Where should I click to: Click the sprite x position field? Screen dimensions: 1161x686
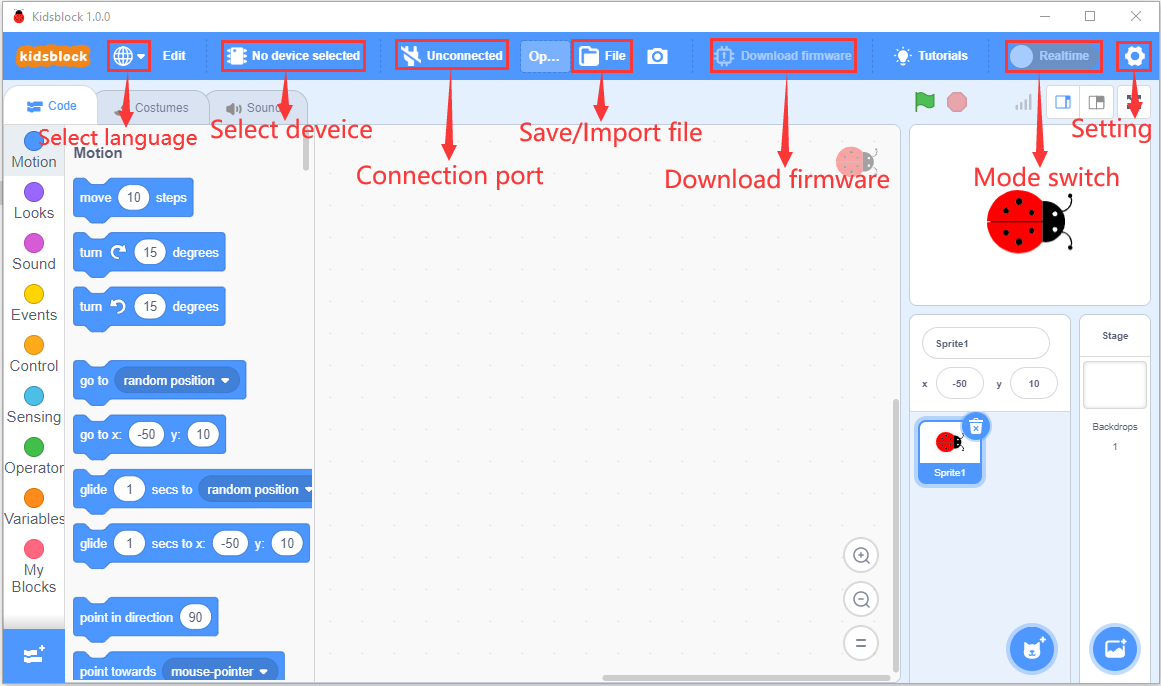(x=959, y=383)
